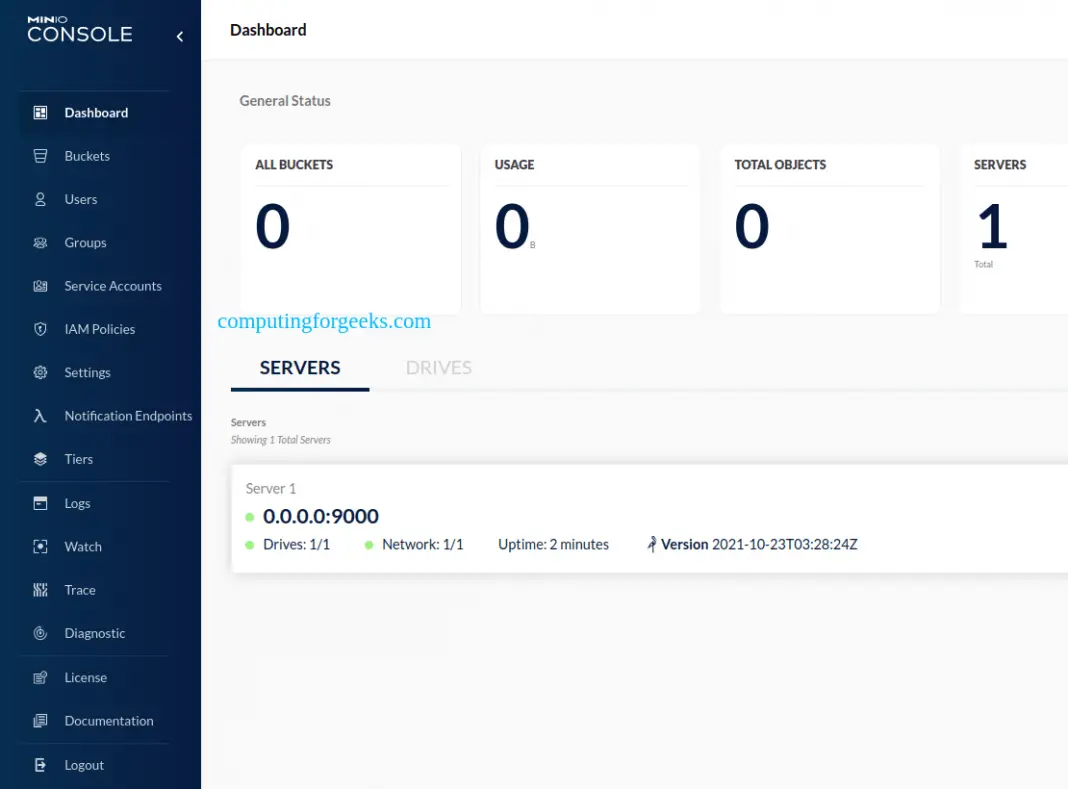Click the Watch icon in sidebar

[x=39, y=546]
